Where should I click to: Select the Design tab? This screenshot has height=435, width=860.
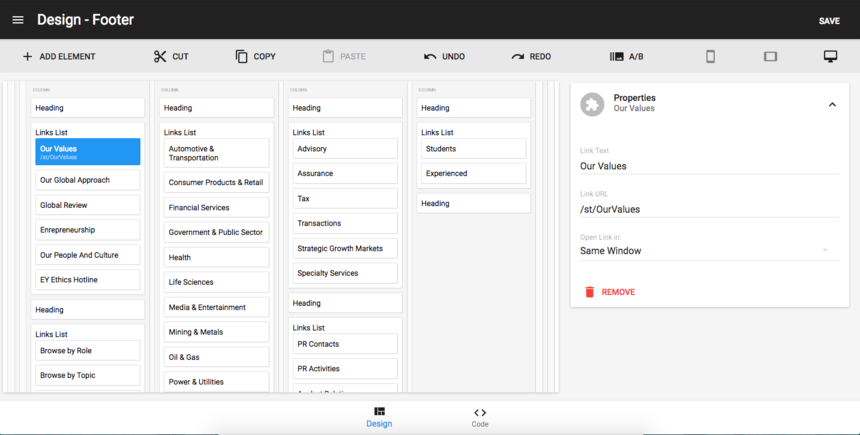pos(379,417)
